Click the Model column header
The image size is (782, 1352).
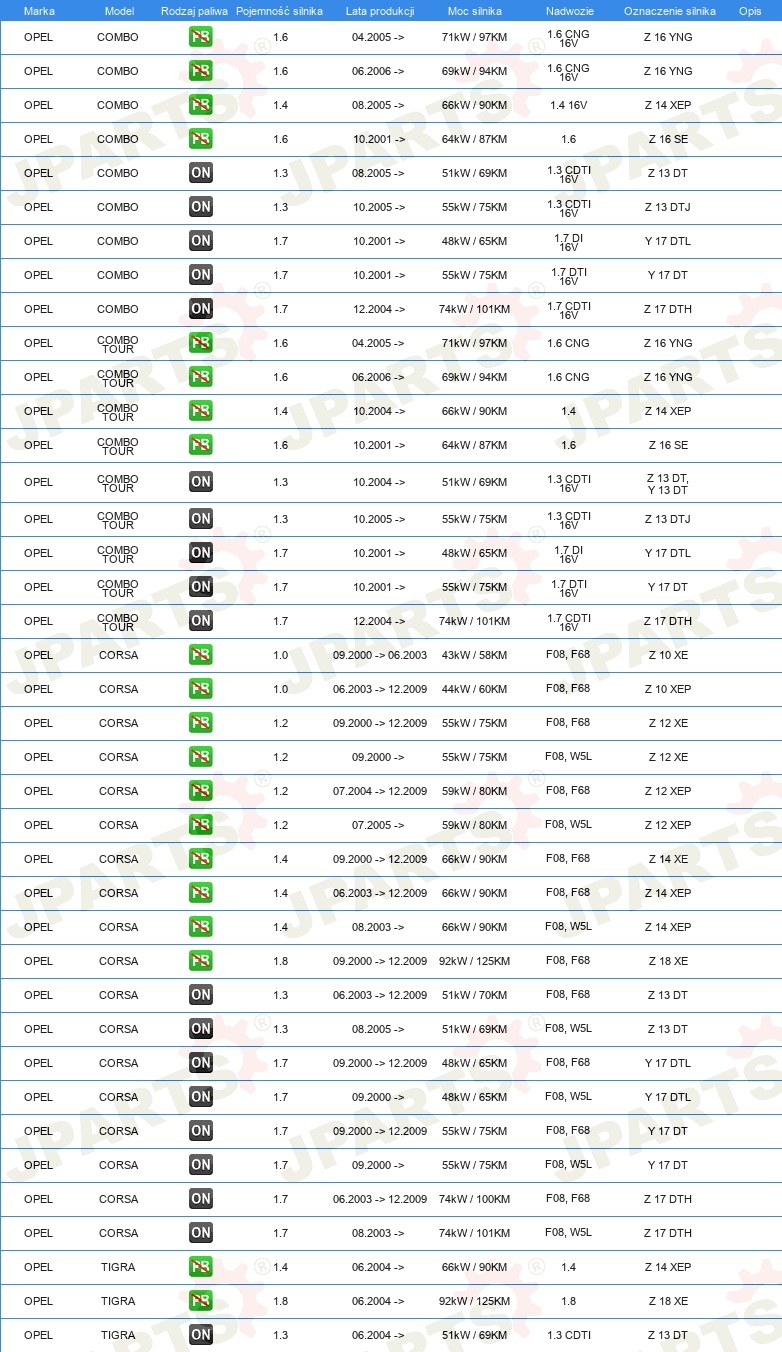coord(119,11)
